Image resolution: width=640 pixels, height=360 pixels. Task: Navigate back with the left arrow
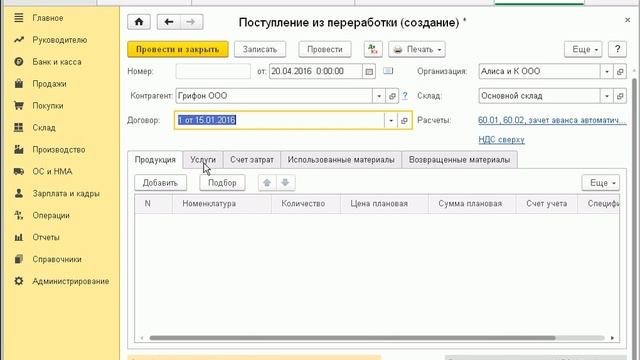pyautogui.click(x=169, y=22)
